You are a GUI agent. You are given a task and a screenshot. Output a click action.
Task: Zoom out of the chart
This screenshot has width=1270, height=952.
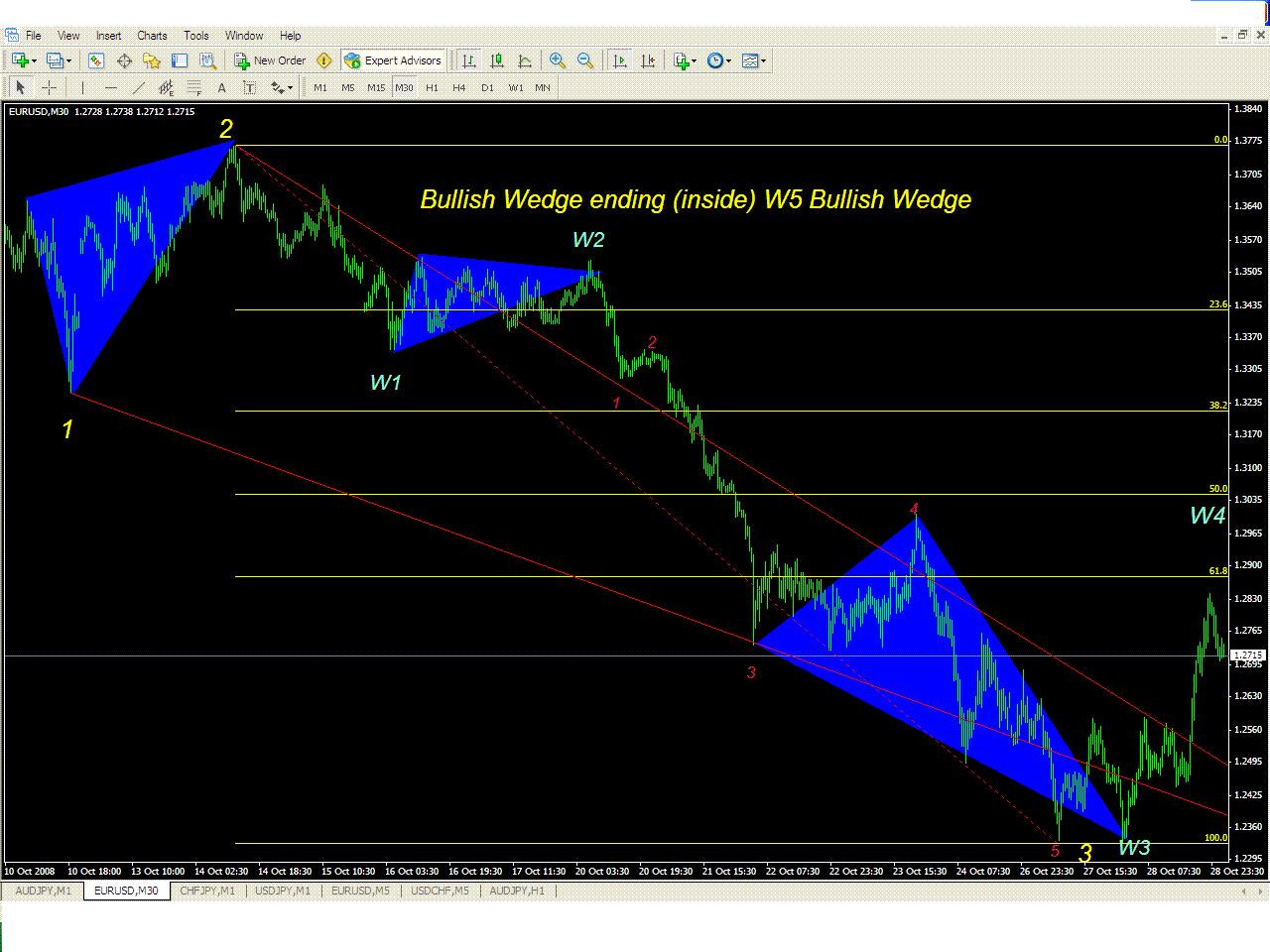click(585, 60)
